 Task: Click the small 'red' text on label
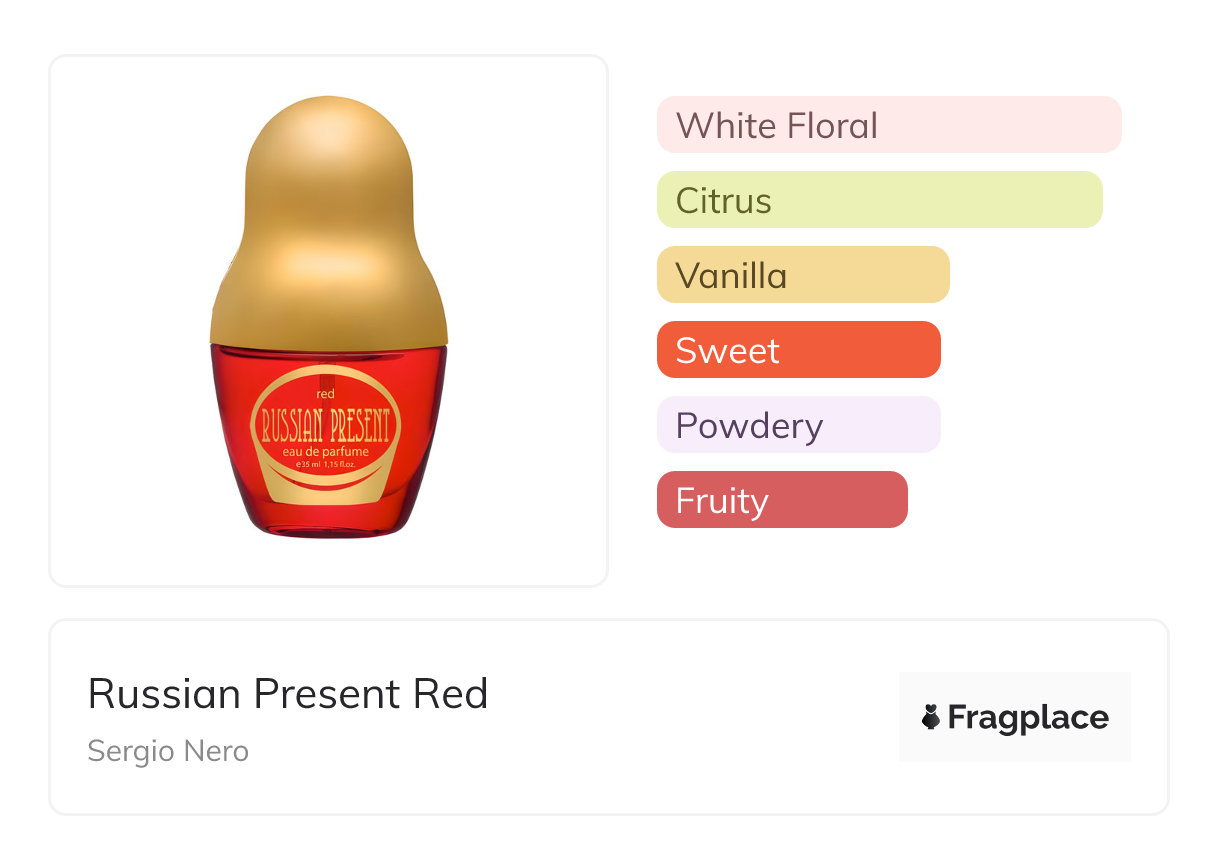[325, 394]
